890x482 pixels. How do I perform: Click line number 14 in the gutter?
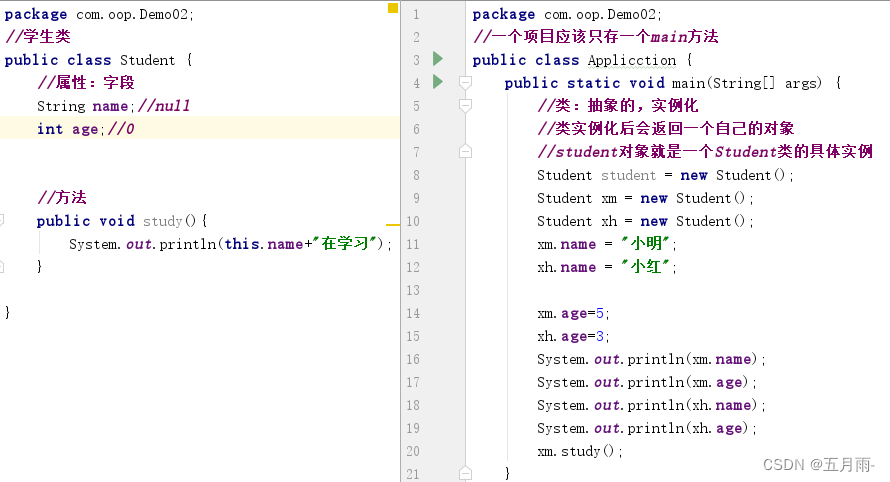pyautogui.click(x=413, y=313)
